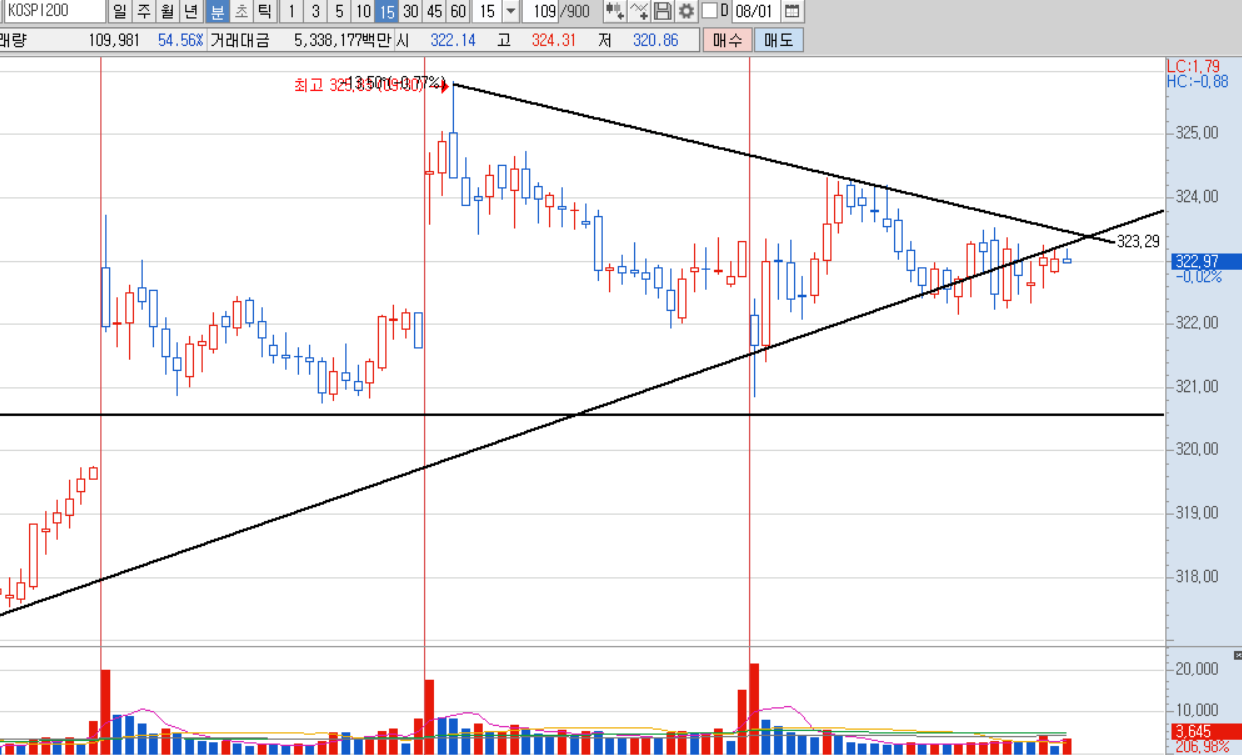This screenshot has height=755, width=1242.
Task: Click the custom interval field showing 15
Action: (x=485, y=11)
